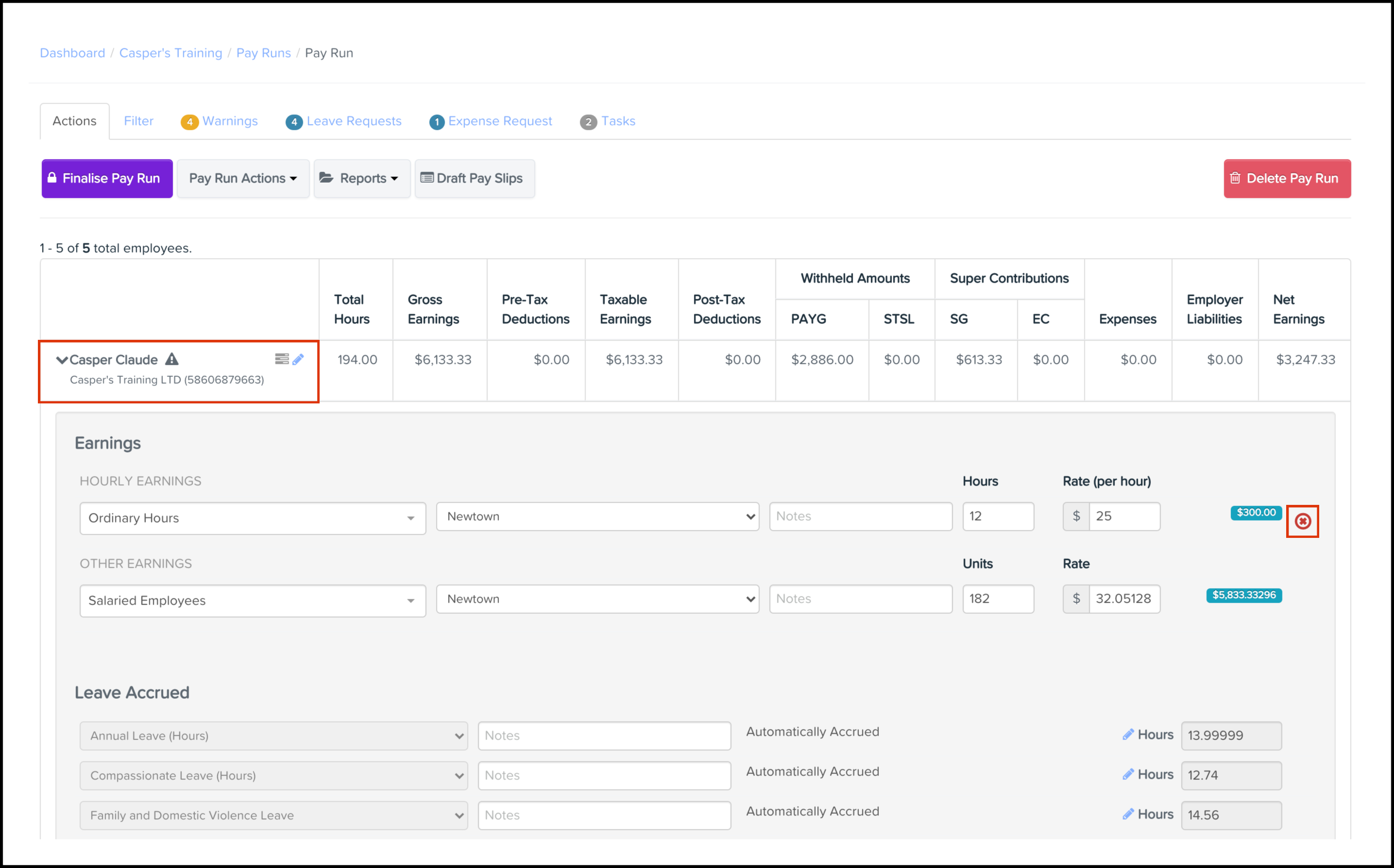Open the Salaried Employees category dropdown
Image resolution: width=1394 pixels, height=868 pixels.
tap(253, 601)
